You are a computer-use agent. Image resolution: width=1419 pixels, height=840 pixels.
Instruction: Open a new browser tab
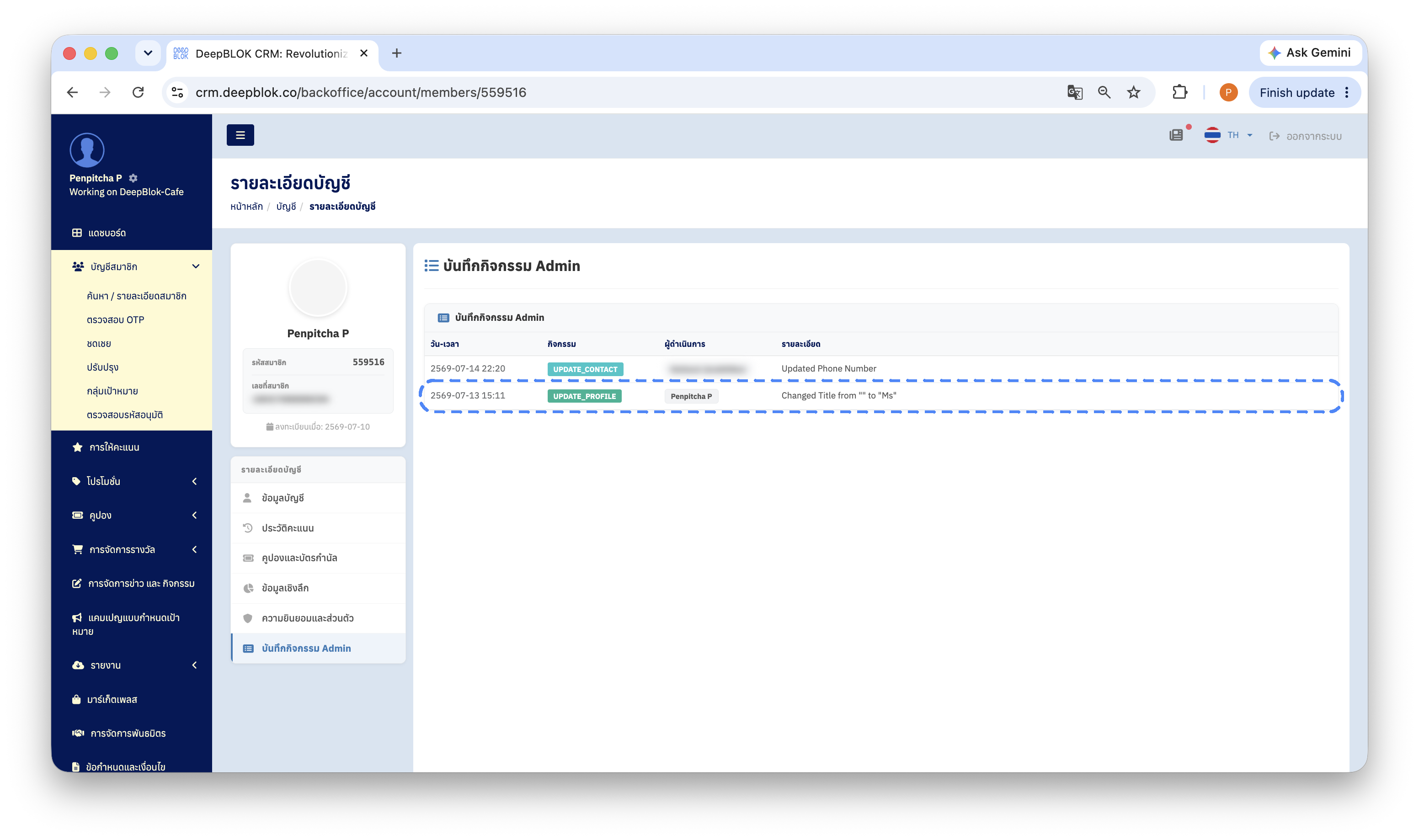pos(397,53)
